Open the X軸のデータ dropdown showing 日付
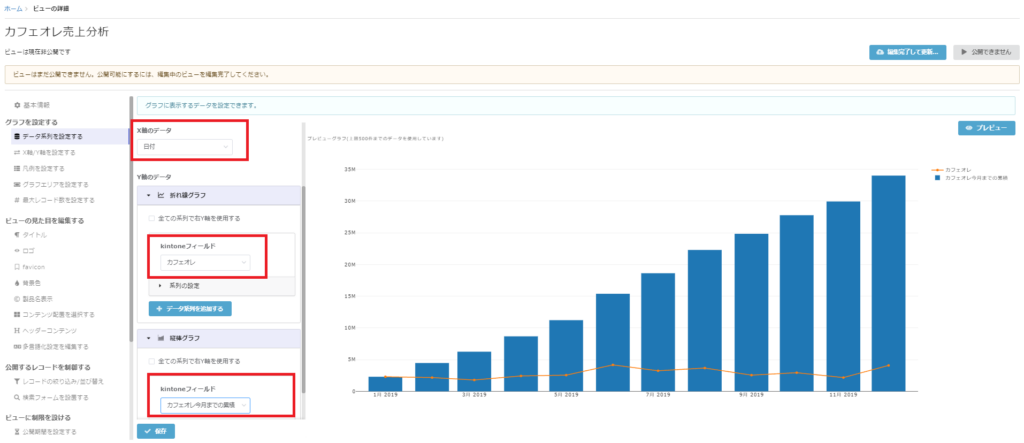The width and height of the screenshot is (1024, 443). click(187, 147)
